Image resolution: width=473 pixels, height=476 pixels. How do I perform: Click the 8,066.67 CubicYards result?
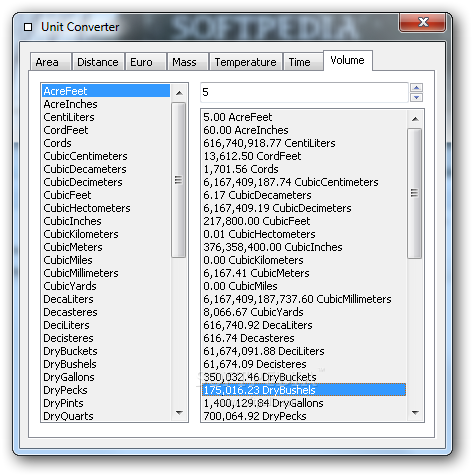click(x=304, y=312)
